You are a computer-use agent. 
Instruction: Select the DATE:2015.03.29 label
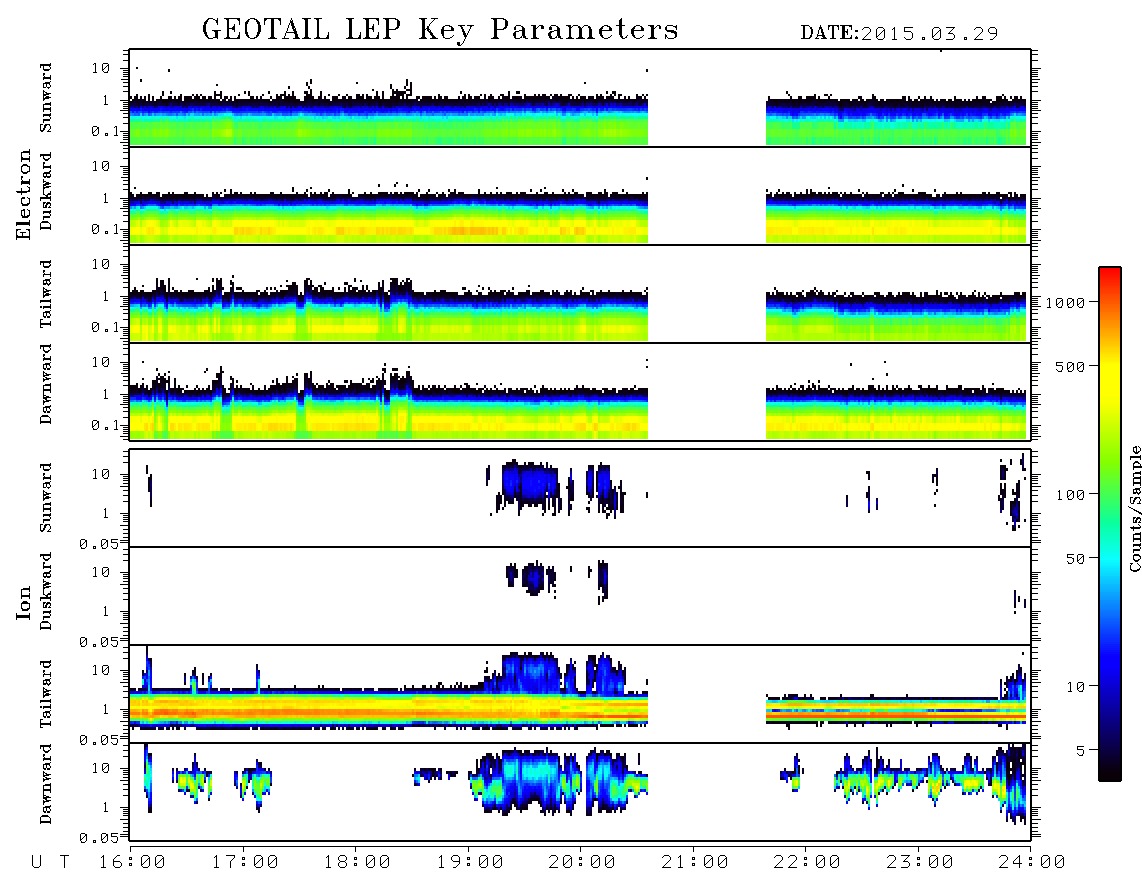(x=899, y=34)
